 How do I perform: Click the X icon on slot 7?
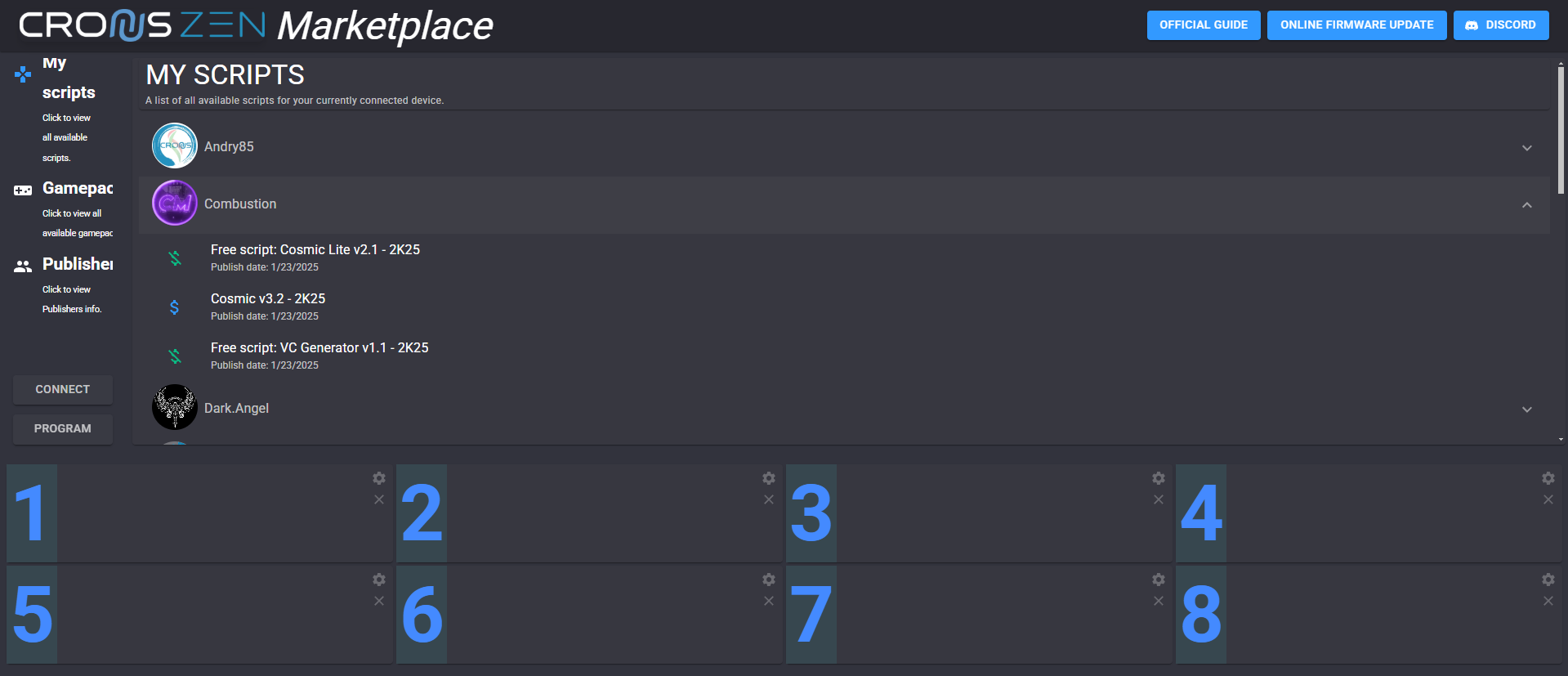pyautogui.click(x=1159, y=601)
